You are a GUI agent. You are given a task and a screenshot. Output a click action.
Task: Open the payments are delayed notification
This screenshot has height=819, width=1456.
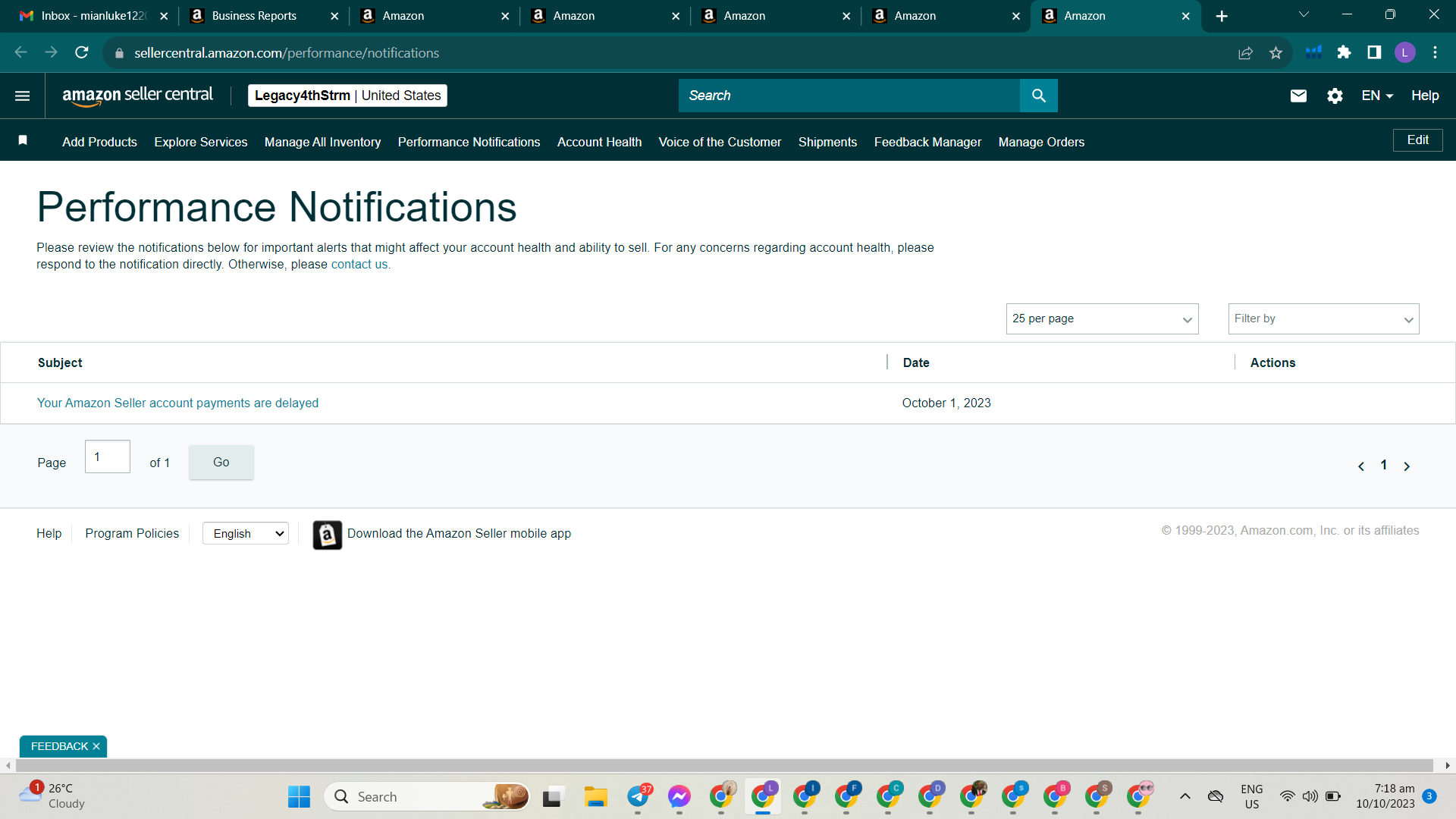coord(177,403)
